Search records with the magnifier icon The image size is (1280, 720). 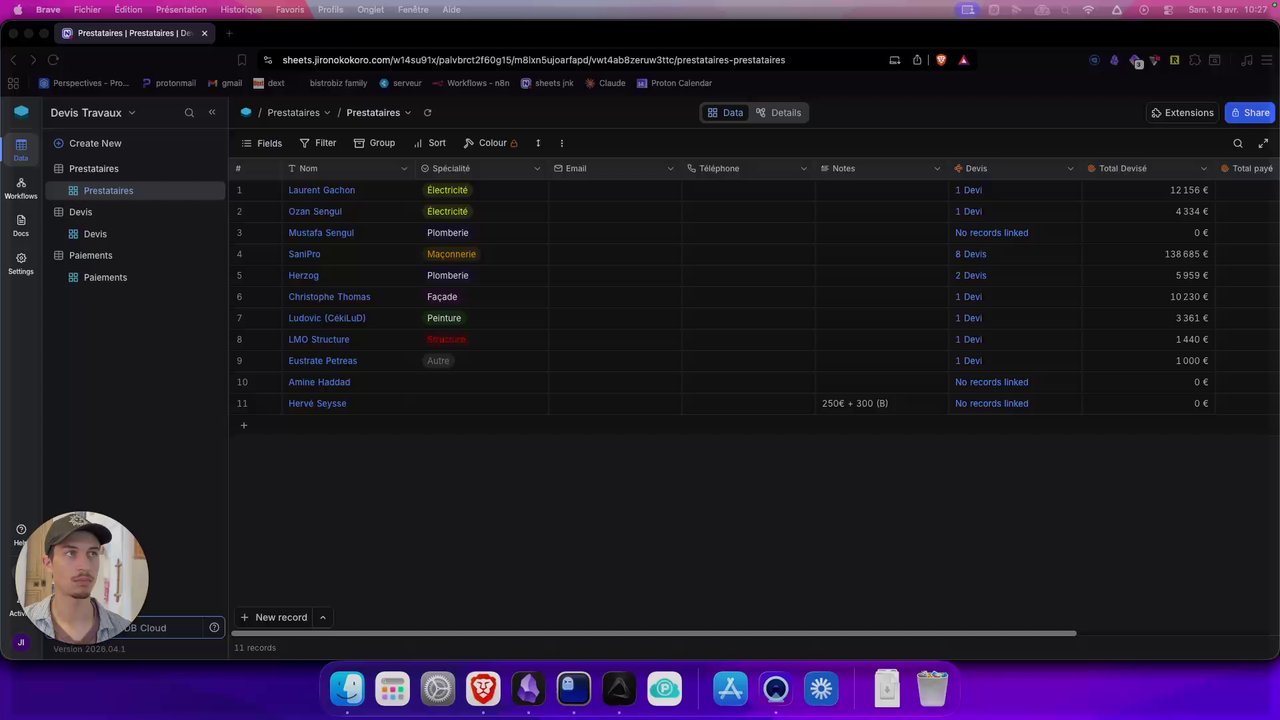[x=1238, y=143]
